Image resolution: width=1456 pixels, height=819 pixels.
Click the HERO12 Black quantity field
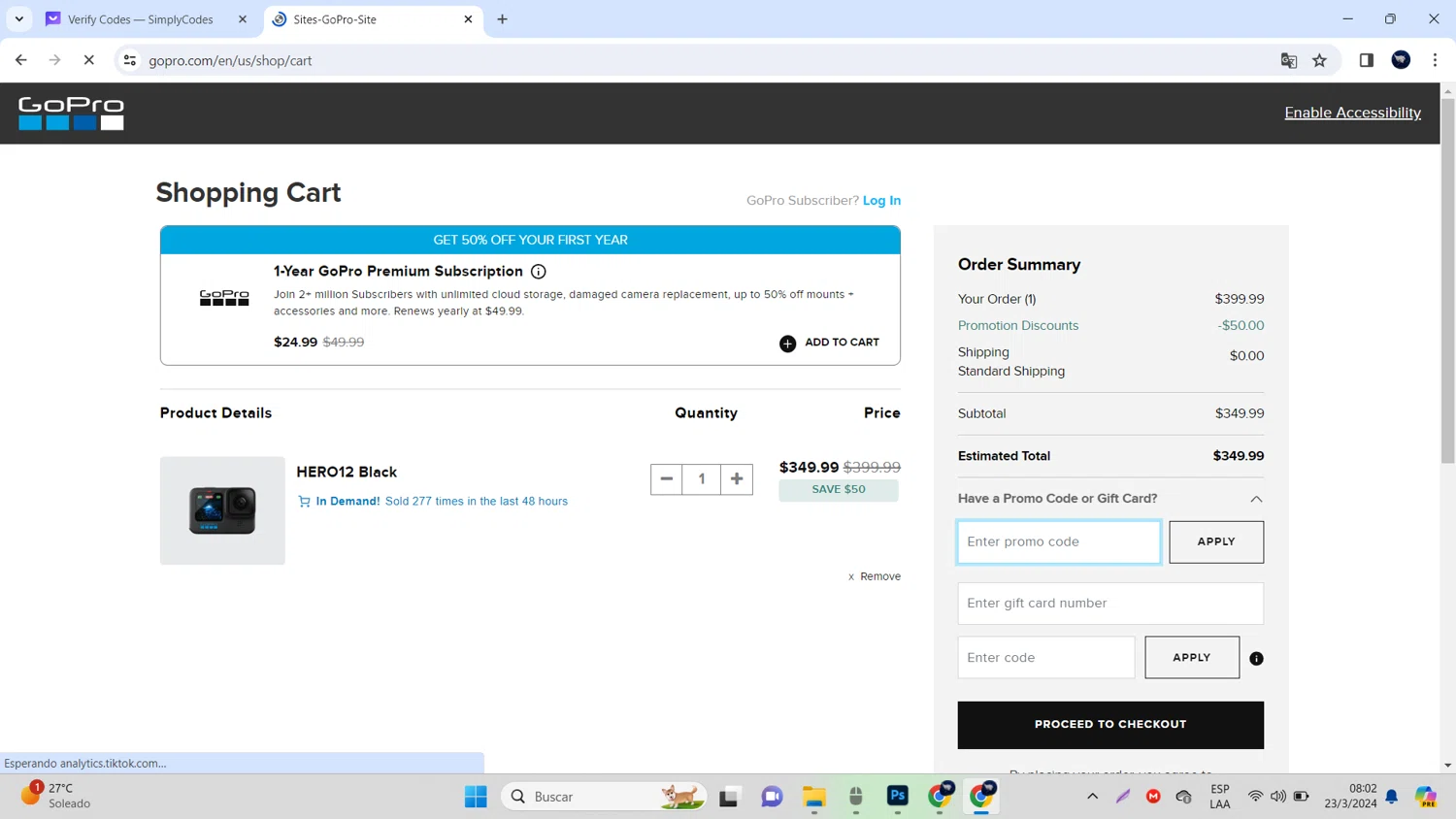702,478
